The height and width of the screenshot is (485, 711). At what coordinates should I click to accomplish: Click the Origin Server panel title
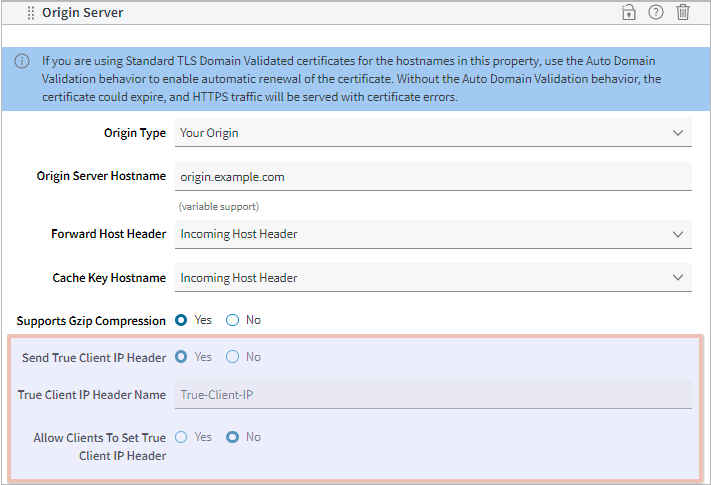82,13
